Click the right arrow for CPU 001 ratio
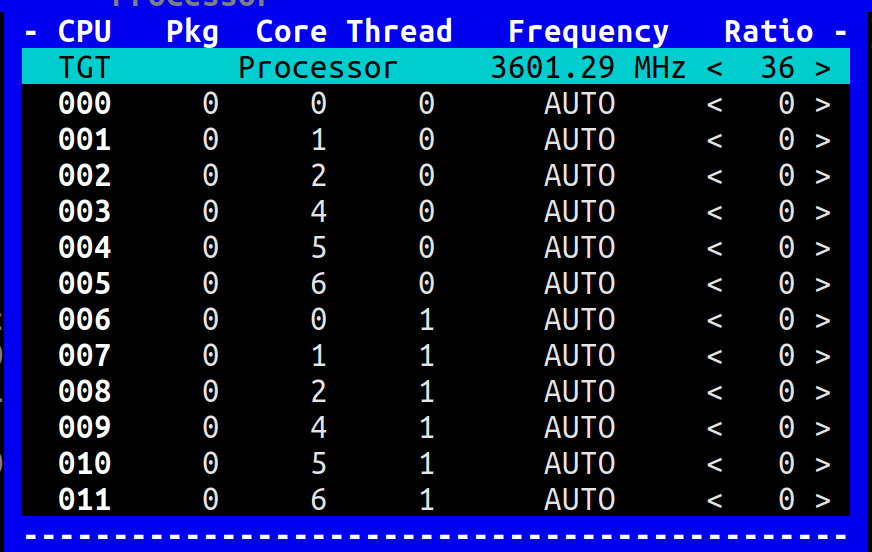This screenshot has height=552, width=872. point(823,141)
